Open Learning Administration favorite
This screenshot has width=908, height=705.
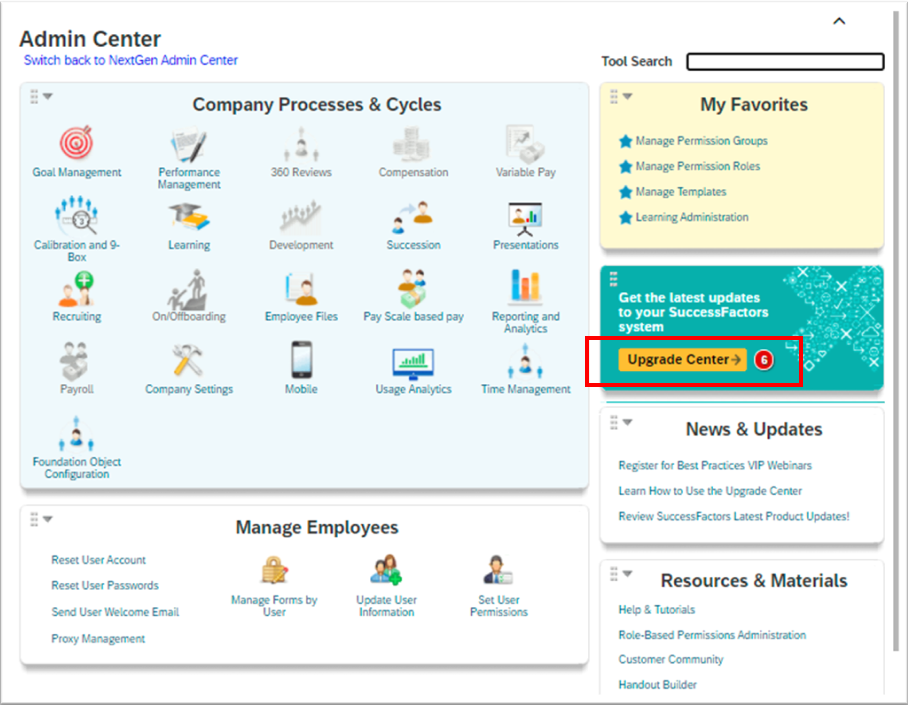point(692,217)
